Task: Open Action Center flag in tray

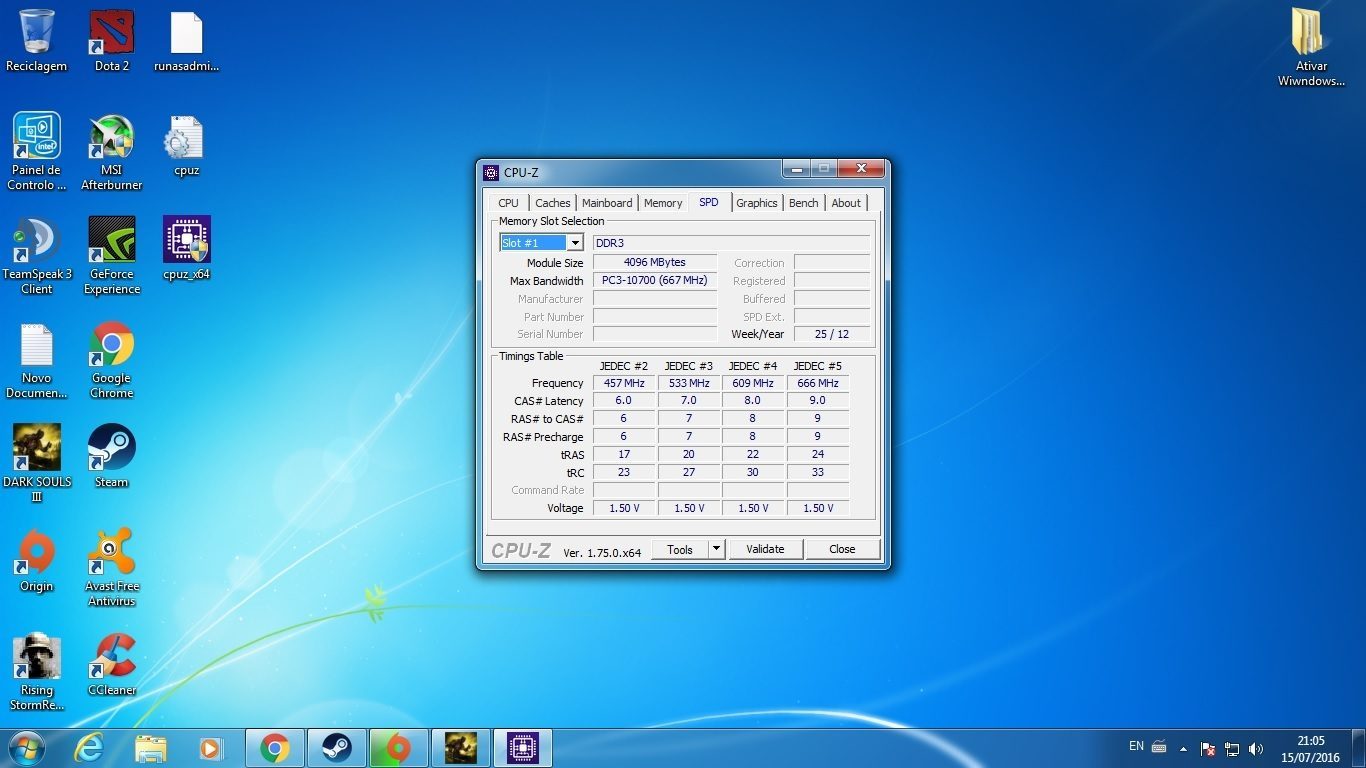Action: [x=1208, y=749]
